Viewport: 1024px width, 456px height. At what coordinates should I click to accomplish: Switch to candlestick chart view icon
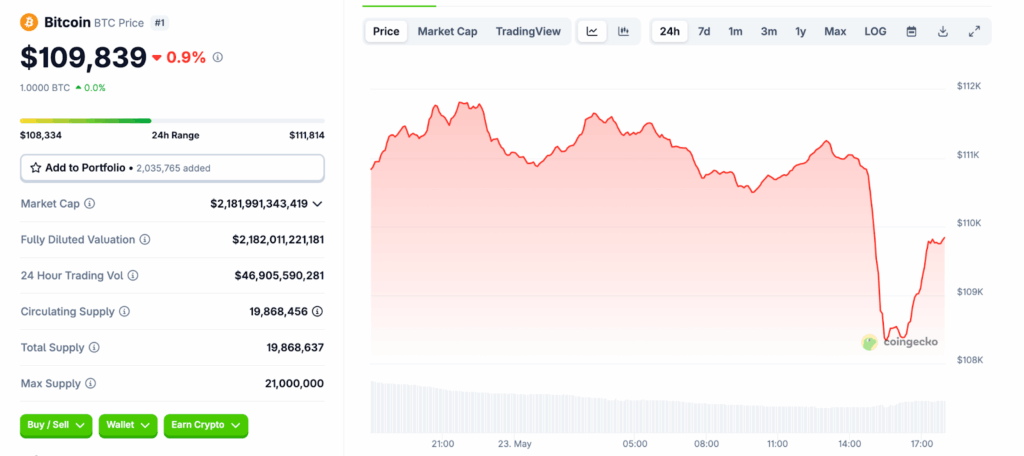tap(624, 31)
